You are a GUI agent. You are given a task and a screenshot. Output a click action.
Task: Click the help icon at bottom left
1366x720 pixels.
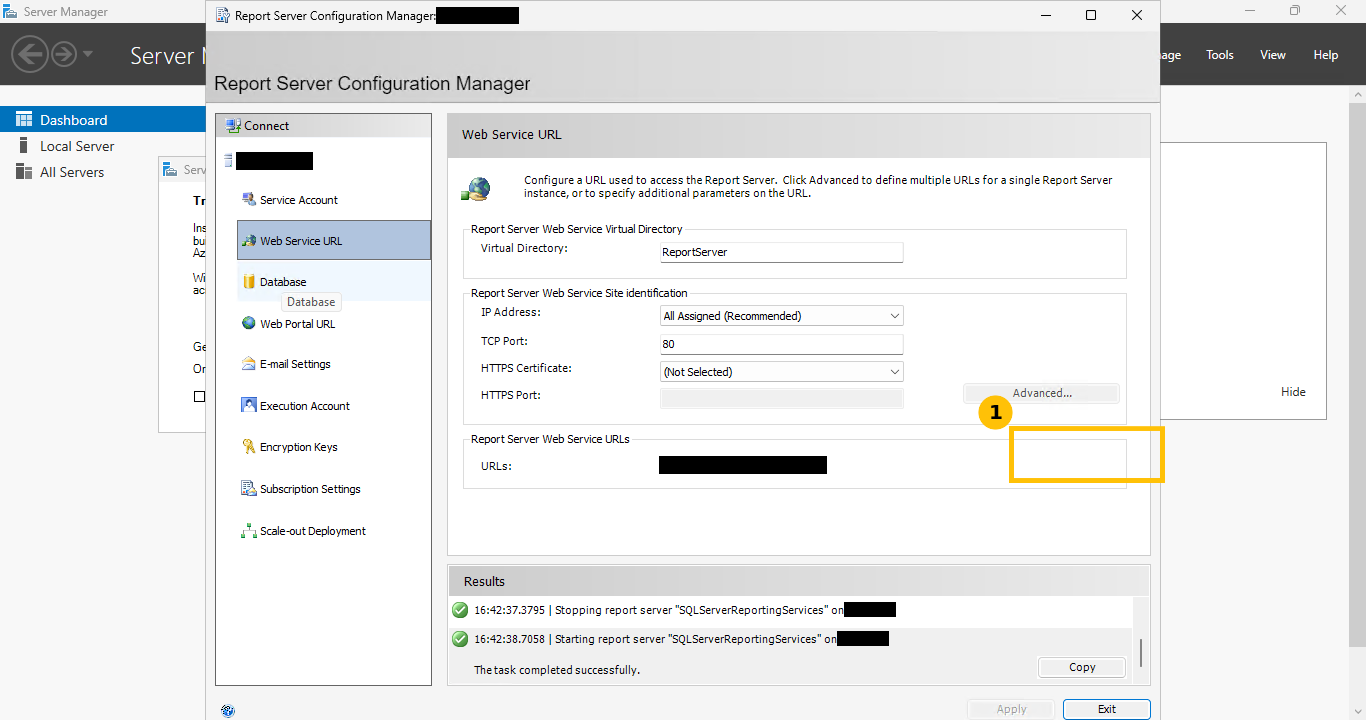click(x=228, y=710)
